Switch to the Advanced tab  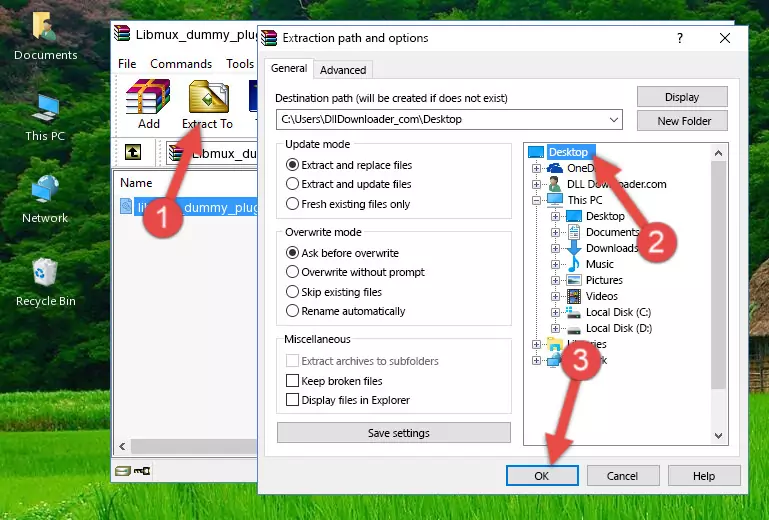pyautogui.click(x=343, y=70)
